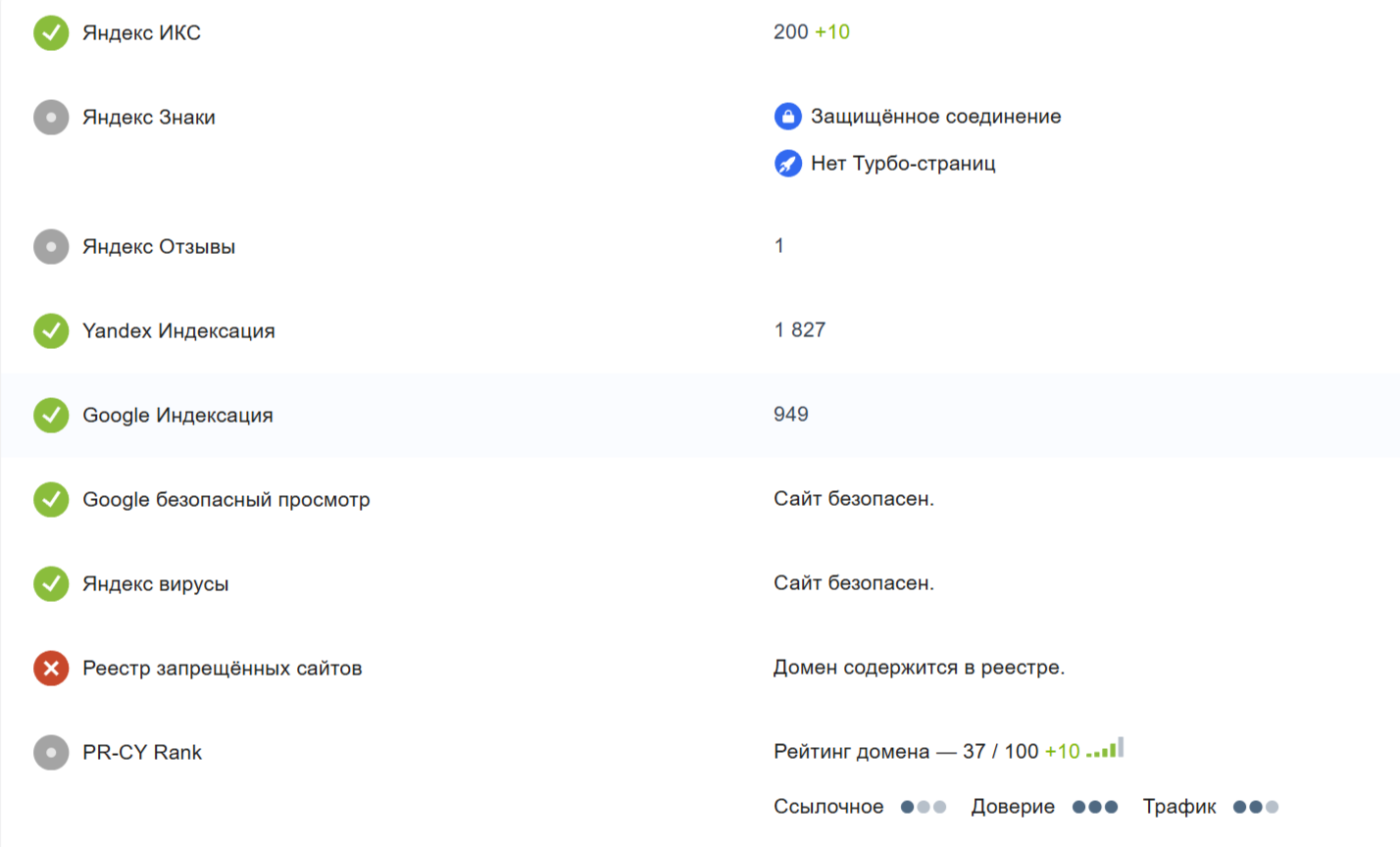Click the Yandex indexed pages count 1 827
Image resolution: width=1400 pixels, height=847 pixels.
[x=799, y=330]
